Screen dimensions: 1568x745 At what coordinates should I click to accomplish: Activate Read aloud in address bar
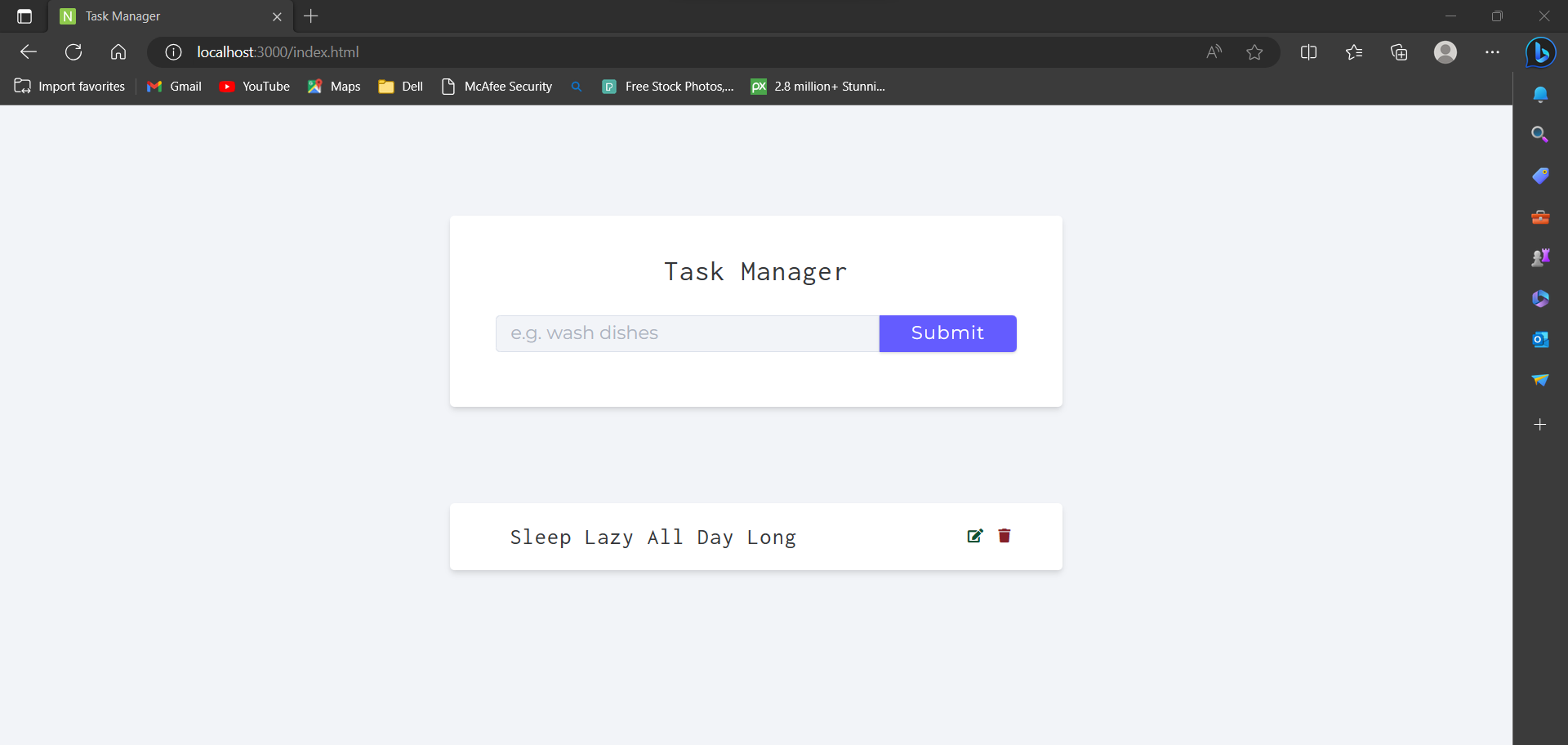(x=1214, y=52)
